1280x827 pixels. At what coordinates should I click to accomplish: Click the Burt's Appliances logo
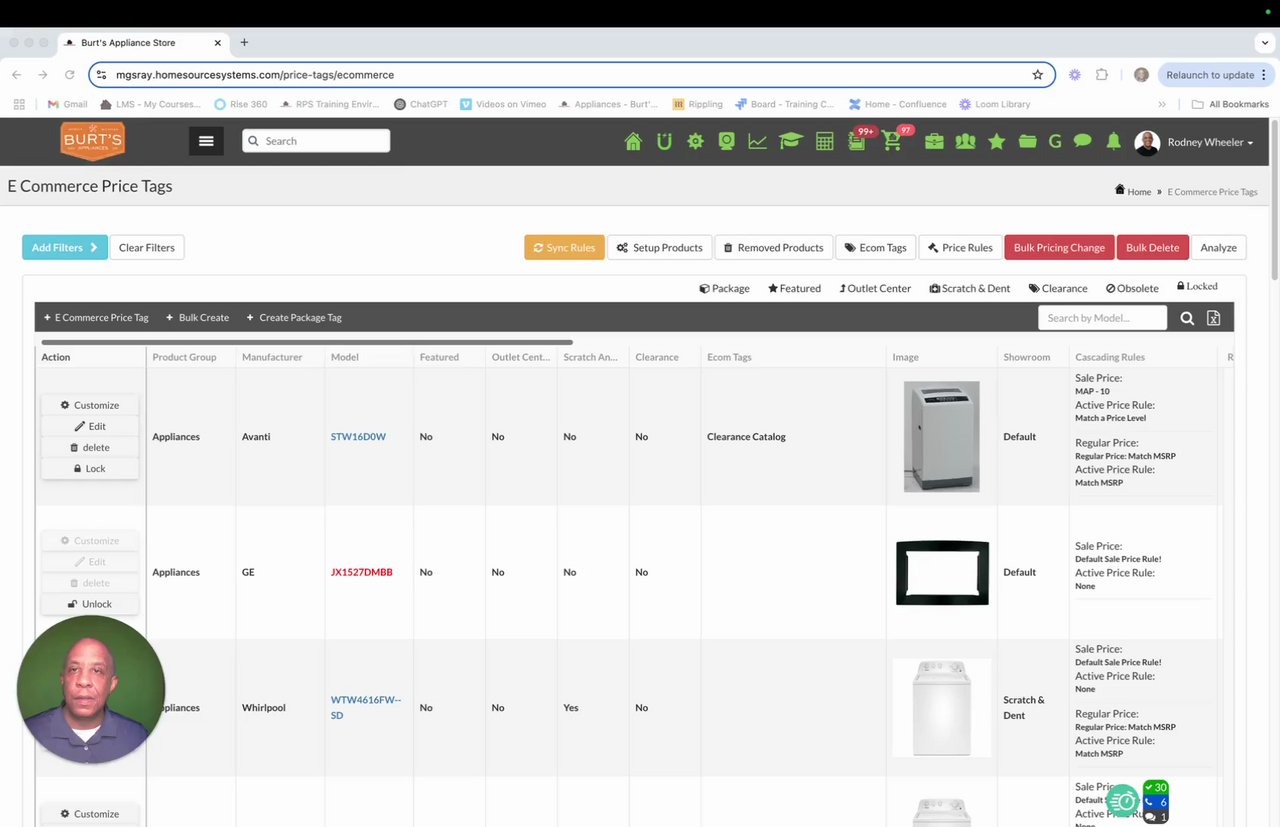pos(92,142)
